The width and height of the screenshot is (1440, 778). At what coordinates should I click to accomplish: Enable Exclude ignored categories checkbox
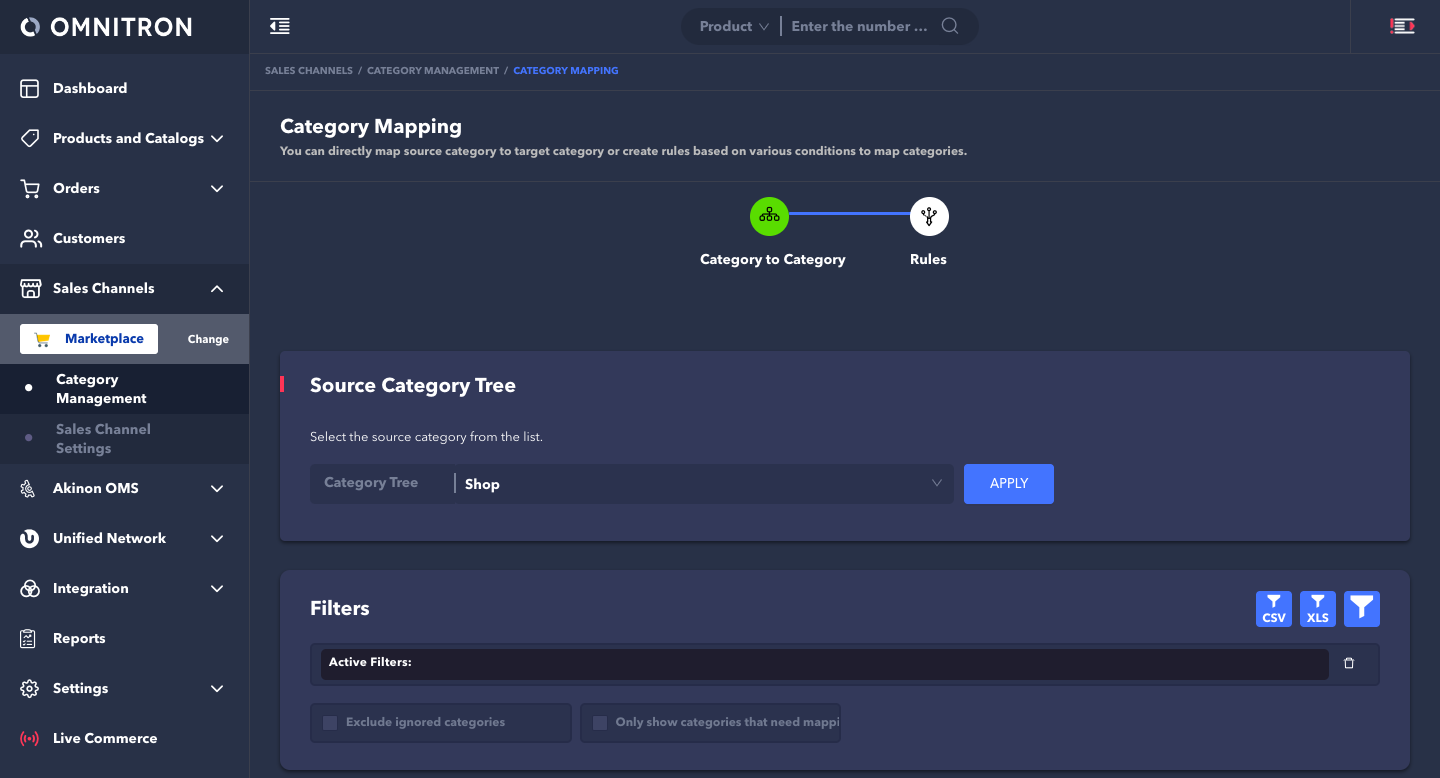point(330,723)
